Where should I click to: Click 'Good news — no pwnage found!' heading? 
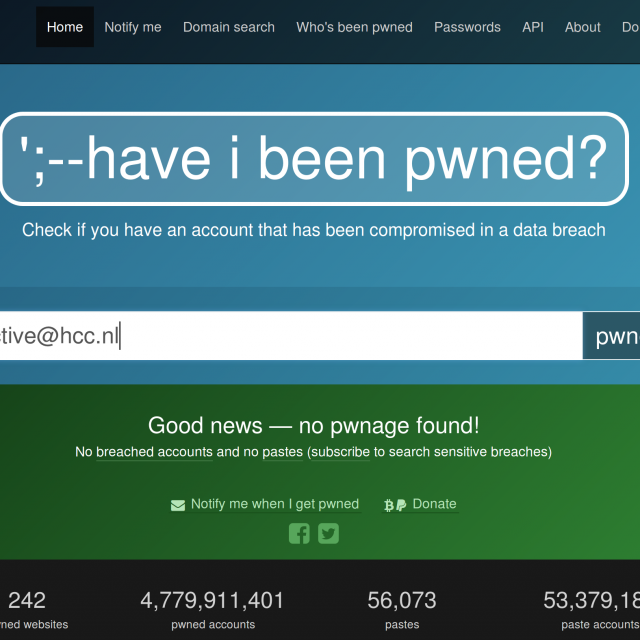click(313, 425)
